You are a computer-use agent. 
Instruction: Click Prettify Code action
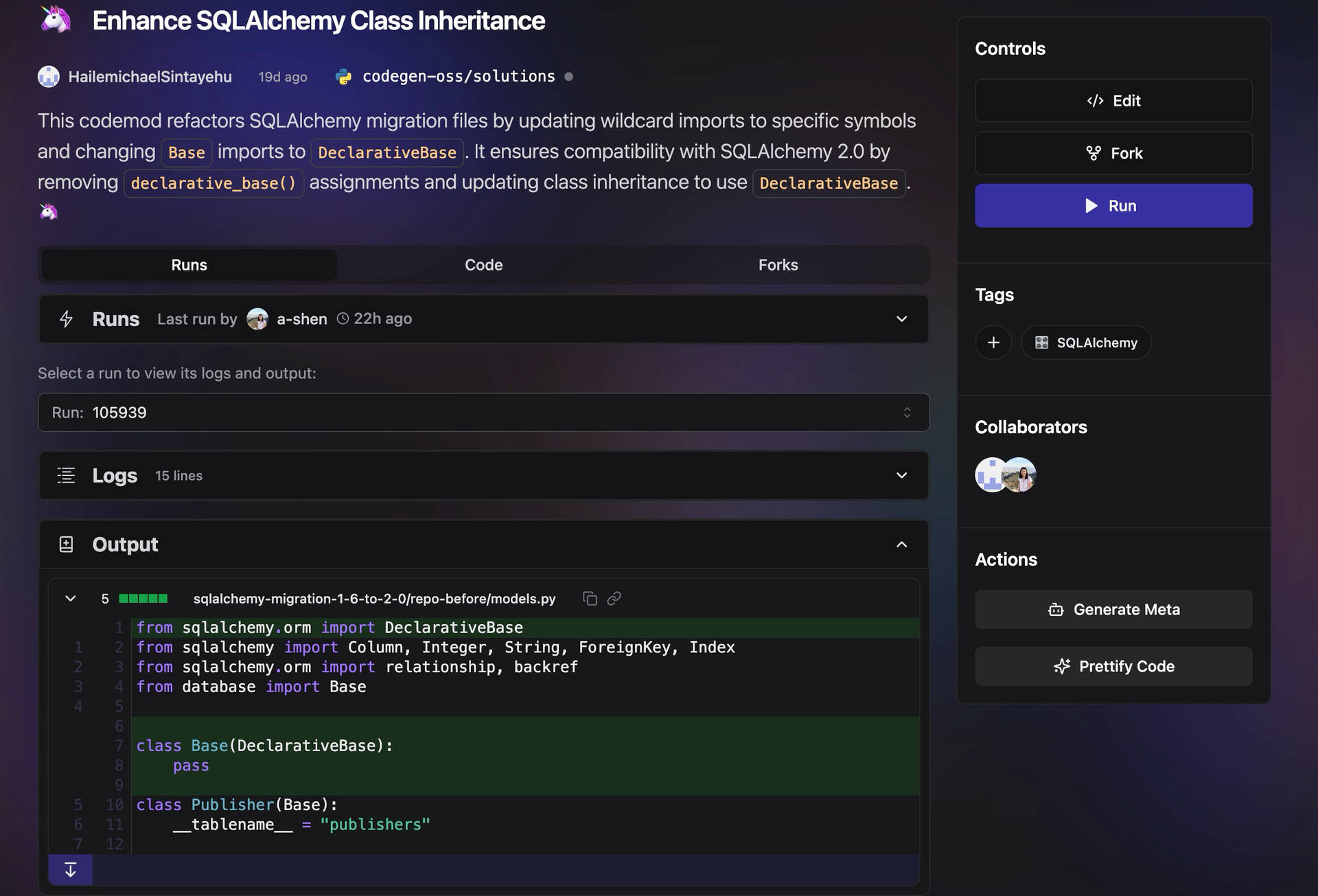(x=1113, y=666)
